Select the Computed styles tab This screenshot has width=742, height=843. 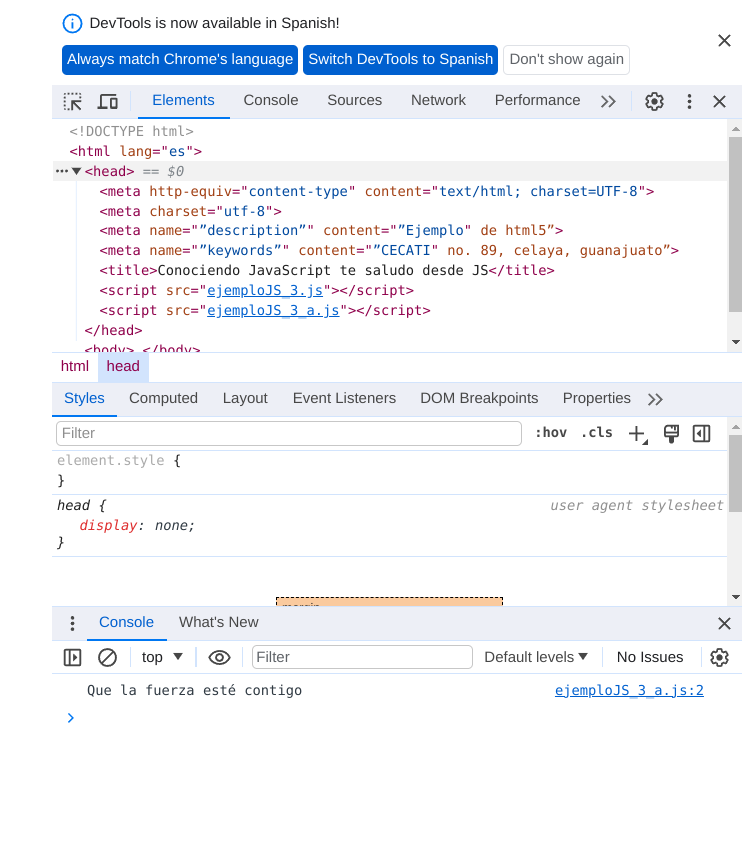(x=163, y=398)
